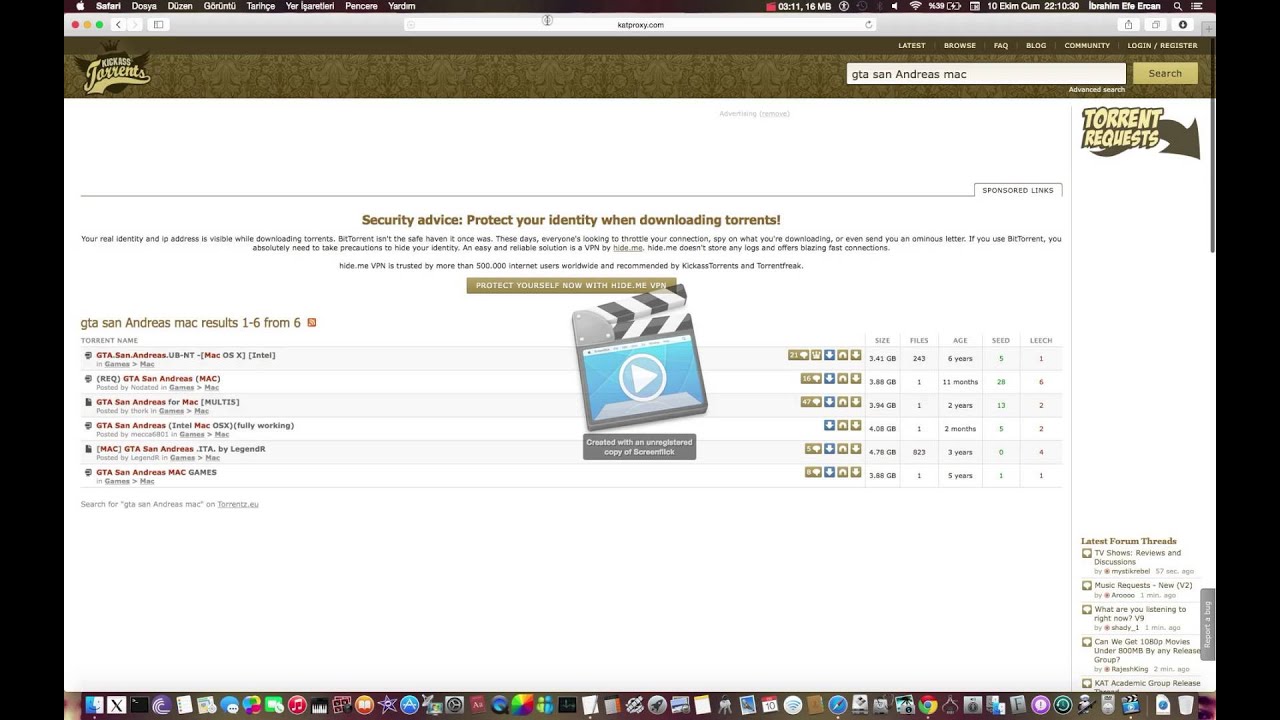Screen dimensions: 1280x720
Task: Open the BROWSE page link
Action: 960,45
